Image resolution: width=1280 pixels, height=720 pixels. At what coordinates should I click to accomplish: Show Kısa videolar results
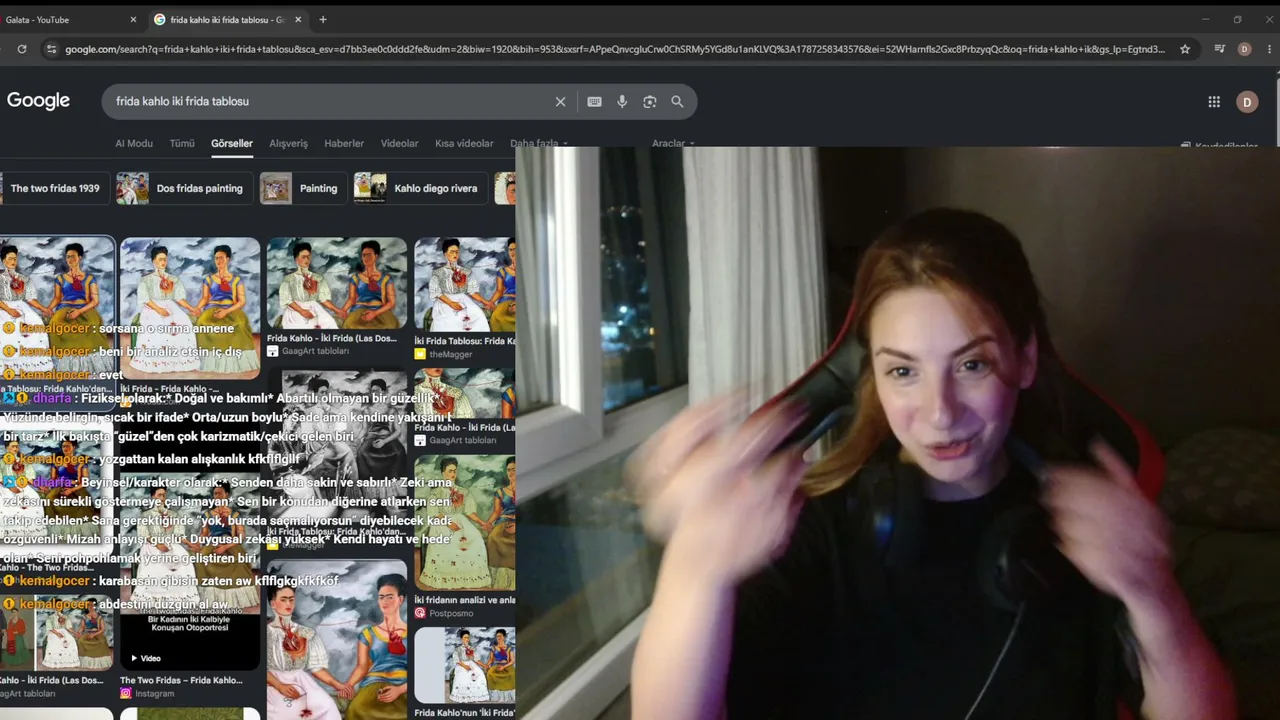[464, 143]
